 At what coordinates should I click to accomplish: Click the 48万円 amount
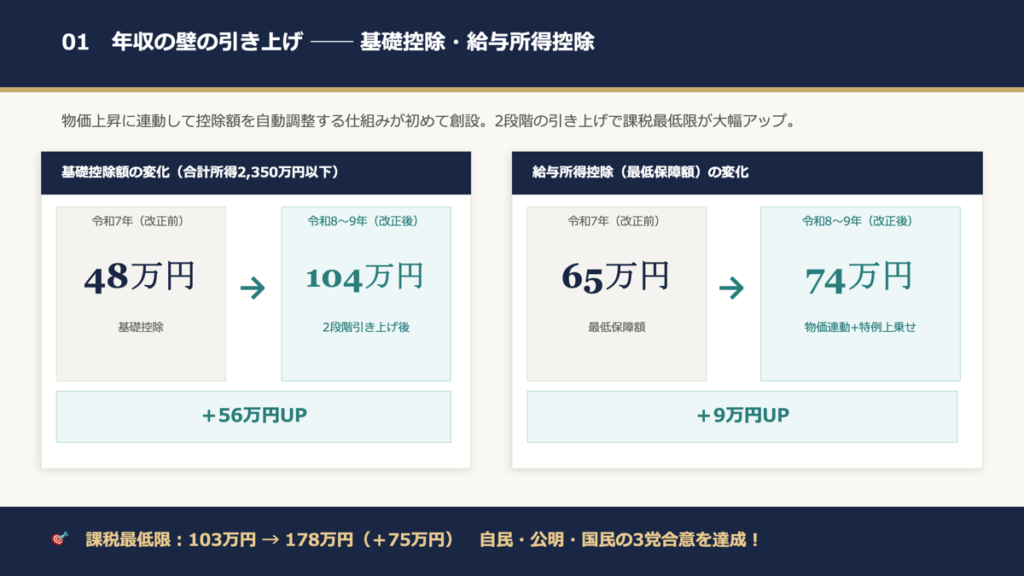coord(140,277)
